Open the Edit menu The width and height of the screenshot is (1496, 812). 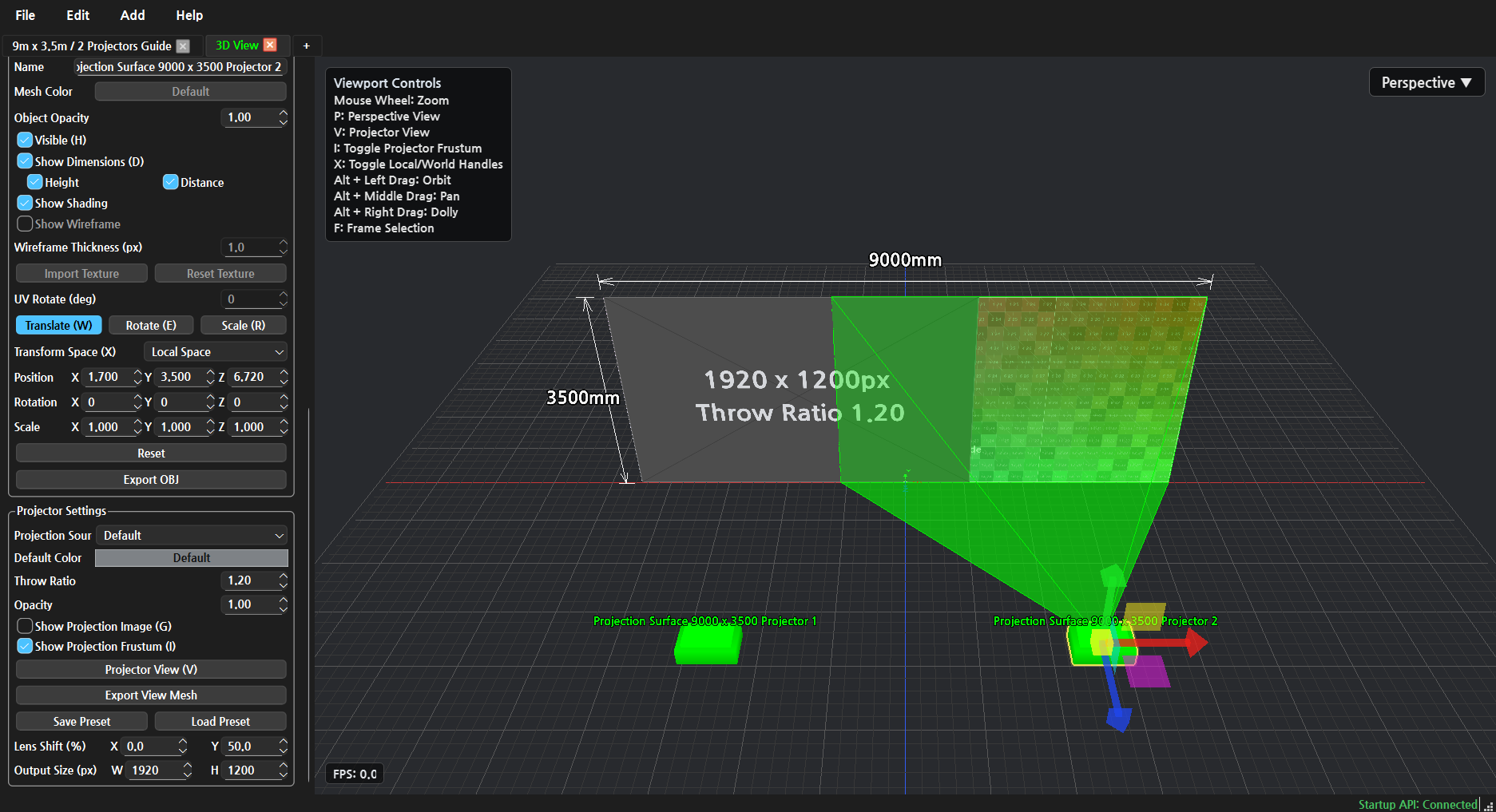click(77, 15)
